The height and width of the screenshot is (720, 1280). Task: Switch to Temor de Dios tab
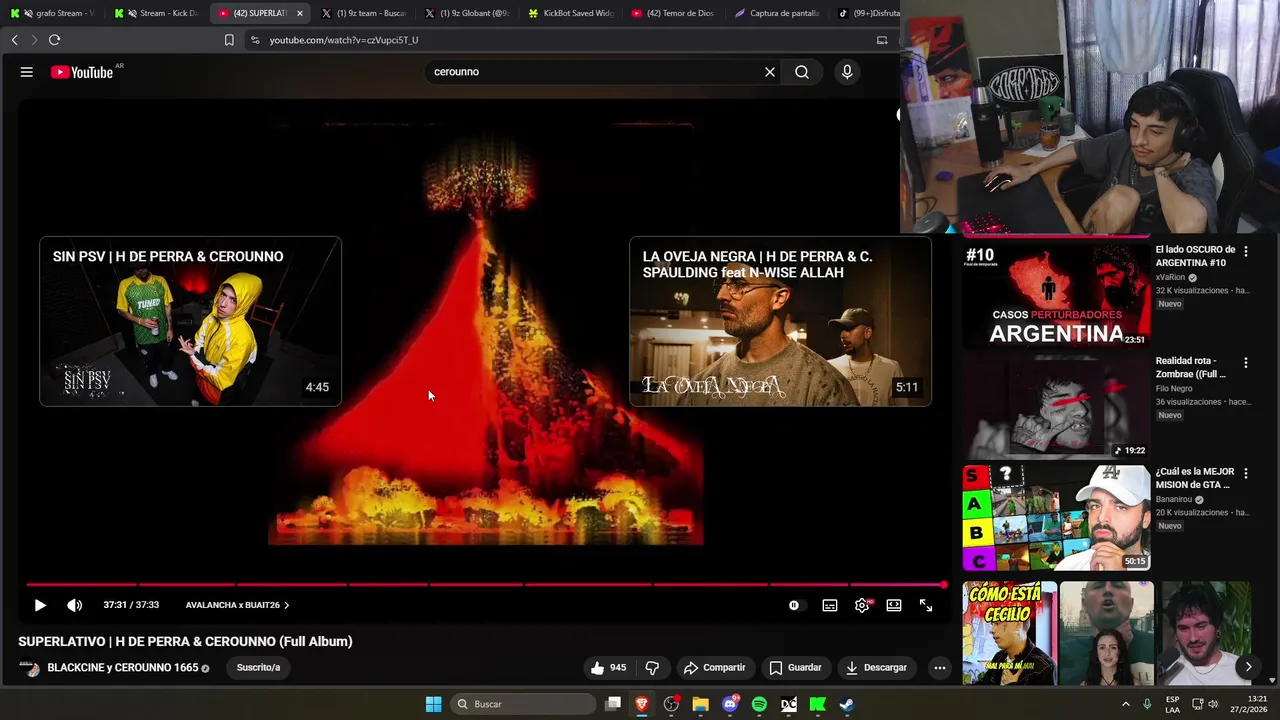click(675, 13)
